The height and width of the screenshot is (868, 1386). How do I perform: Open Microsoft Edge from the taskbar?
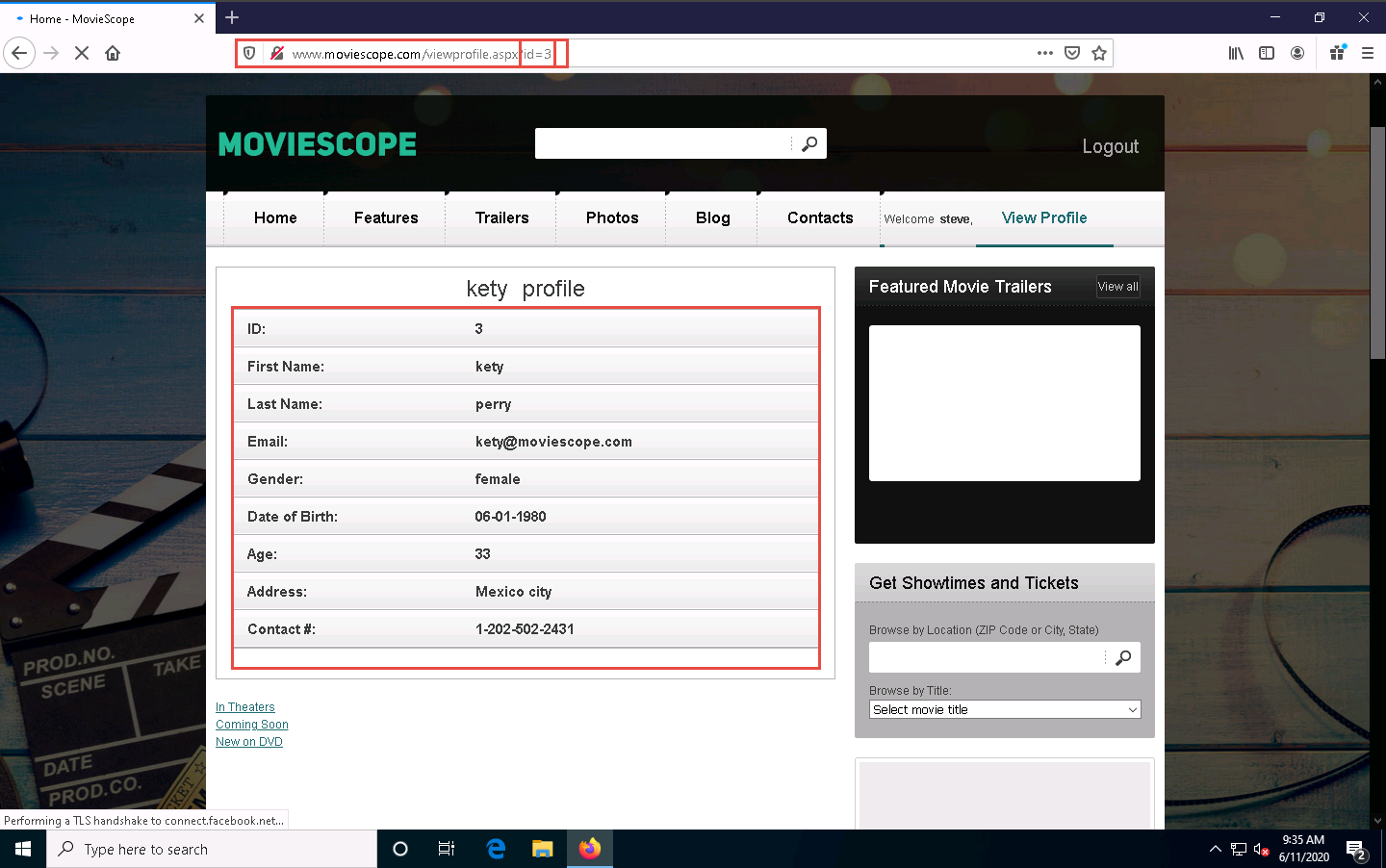pos(496,849)
